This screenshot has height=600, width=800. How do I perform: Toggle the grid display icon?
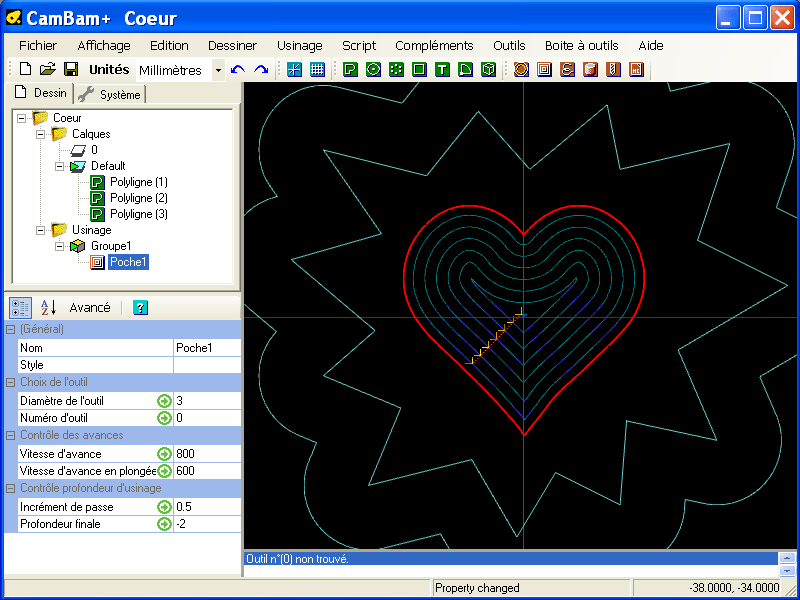click(317, 69)
